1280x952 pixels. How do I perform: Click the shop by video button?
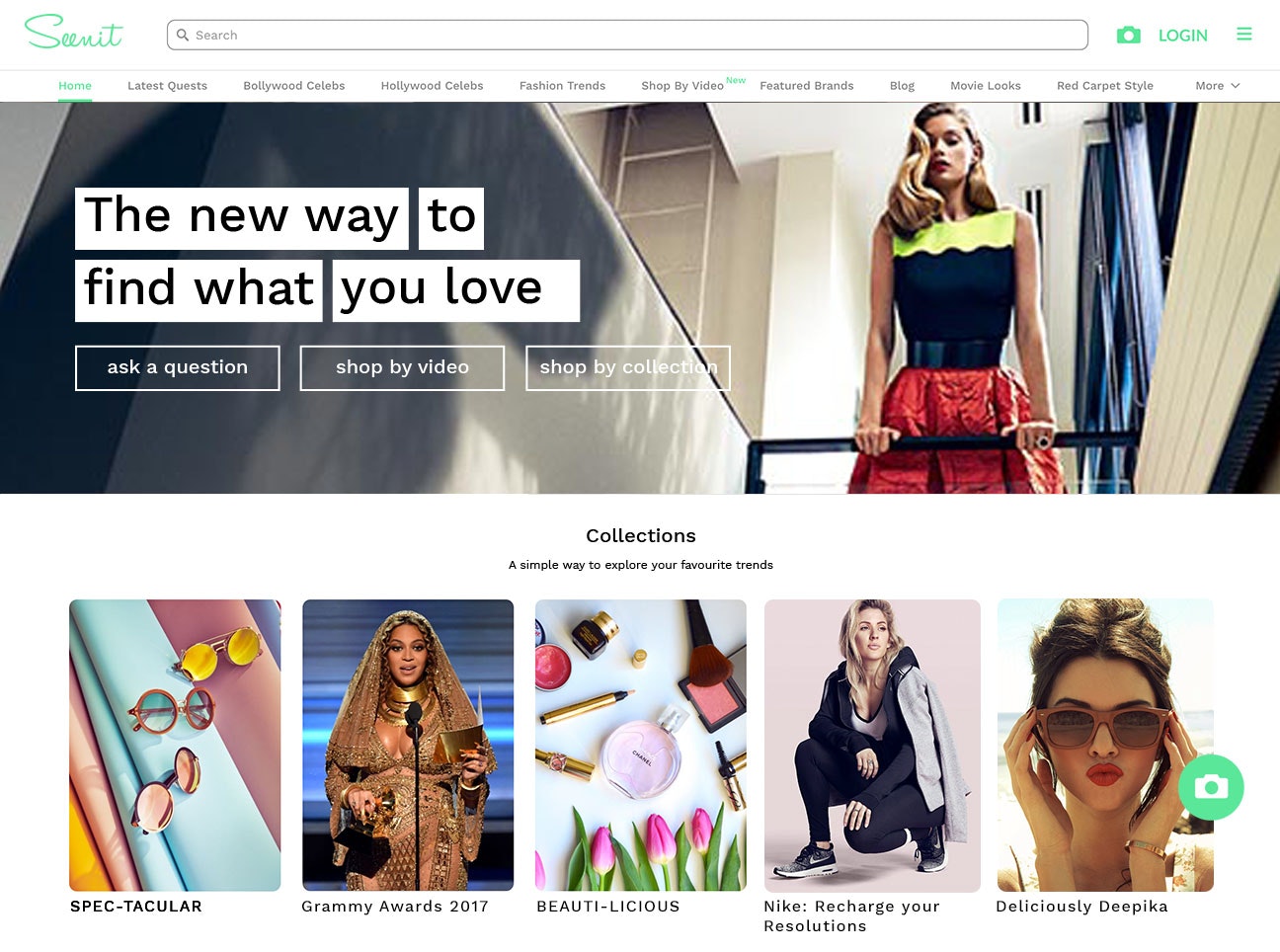tap(402, 367)
